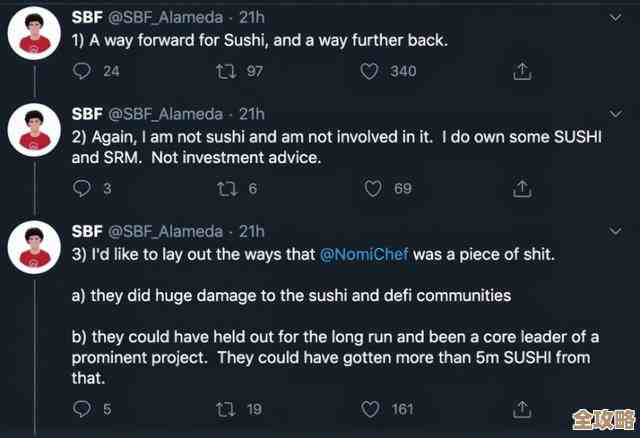Retweet the tweet about Sushi way forward
This screenshot has width=640, height=438.
226,71
